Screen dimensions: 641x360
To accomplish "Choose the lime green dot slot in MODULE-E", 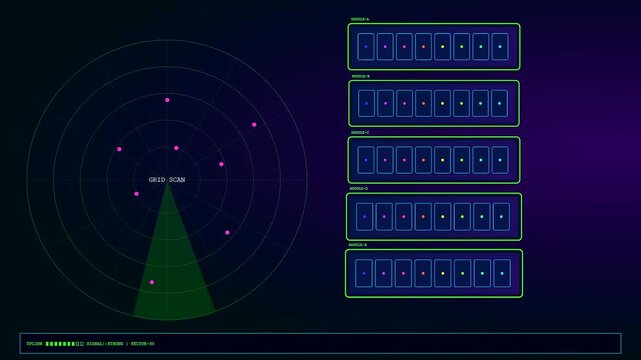I will tap(463, 273).
